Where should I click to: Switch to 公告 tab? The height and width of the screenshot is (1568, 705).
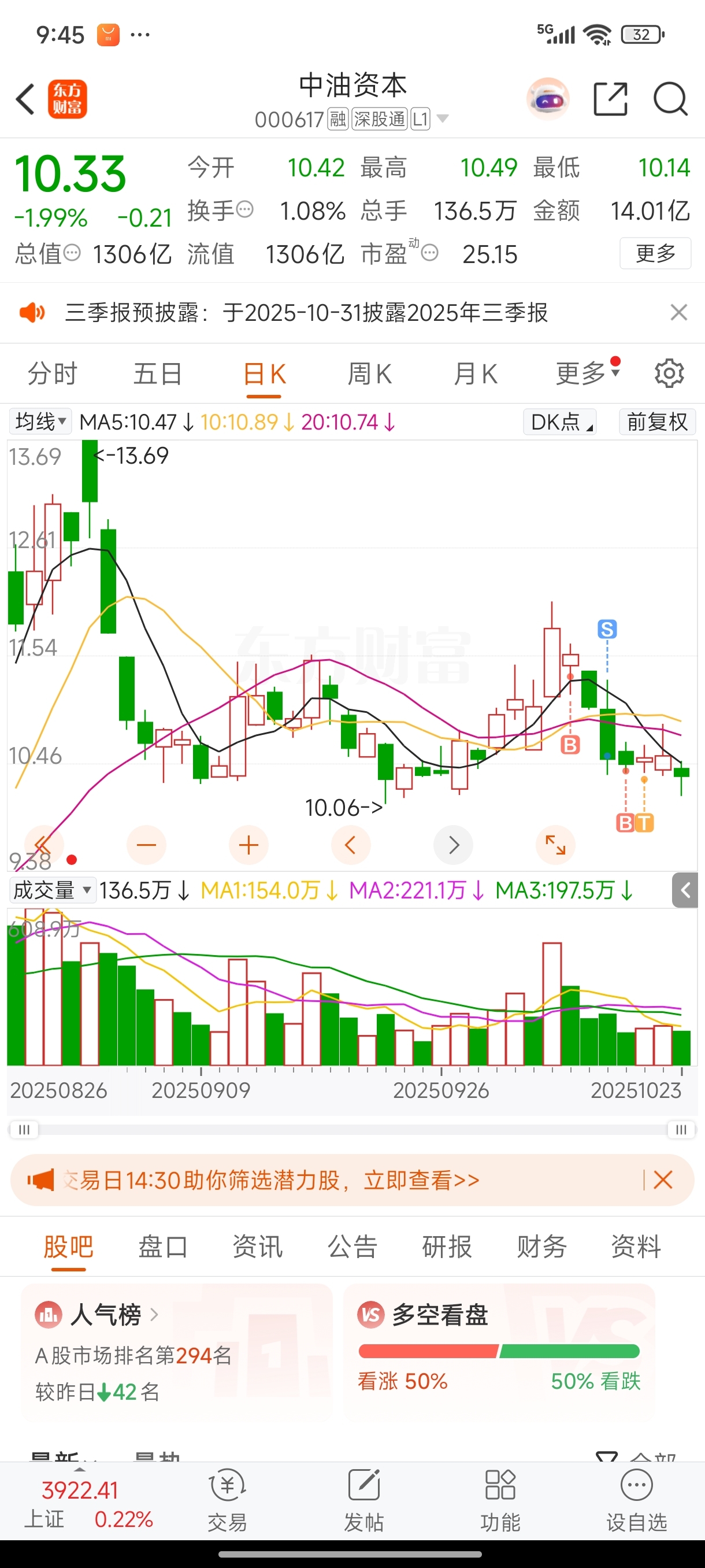[x=353, y=1247]
